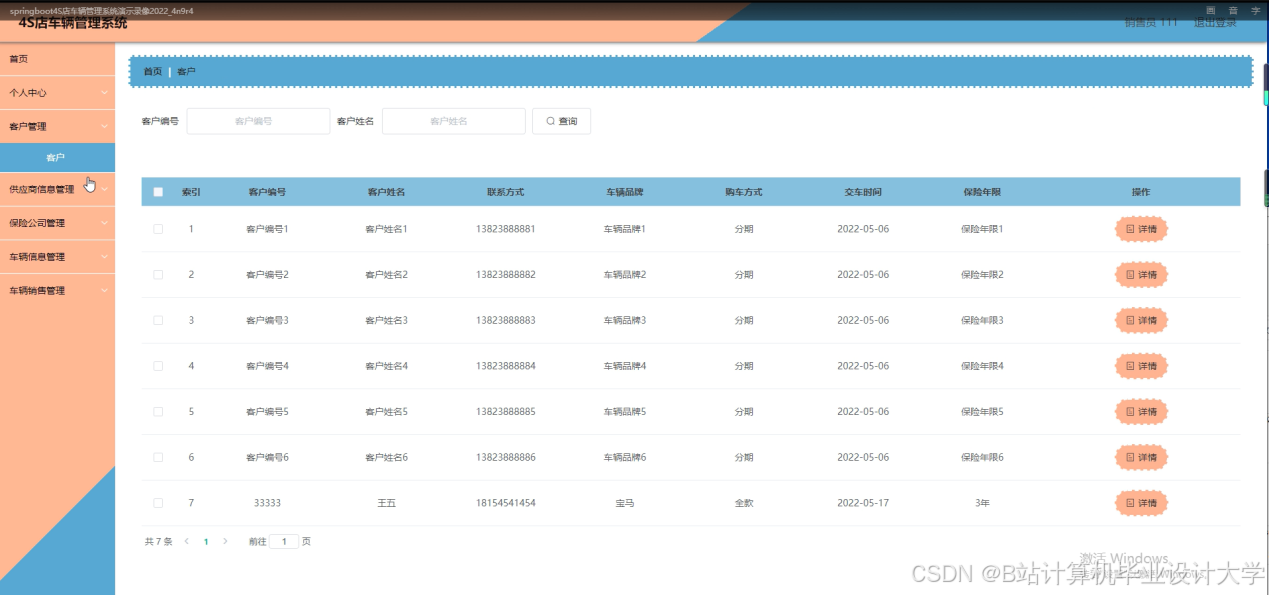Click the 车辆品牌3 cell
The width and height of the screenshot is (1269, 595).
[625, 320]
